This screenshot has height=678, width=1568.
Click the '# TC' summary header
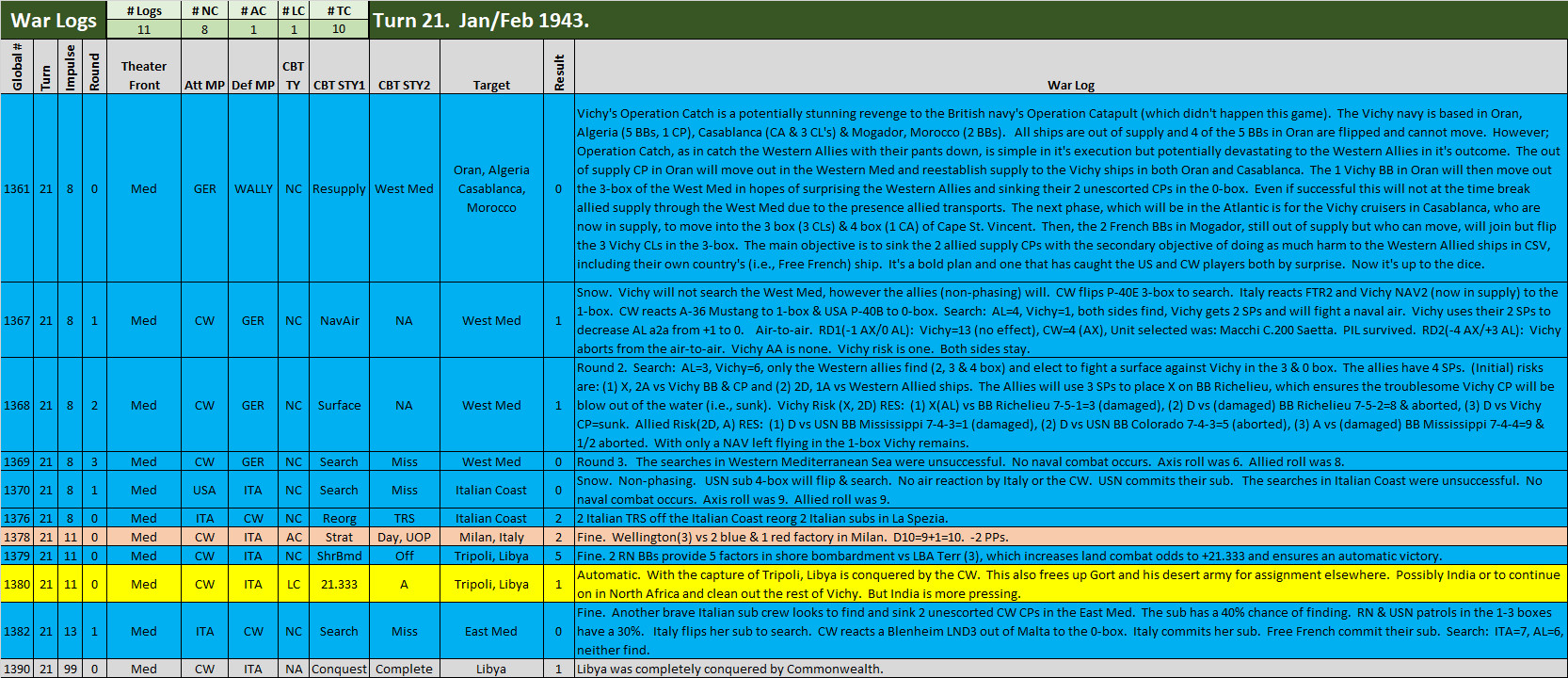[x=339, y=10]
